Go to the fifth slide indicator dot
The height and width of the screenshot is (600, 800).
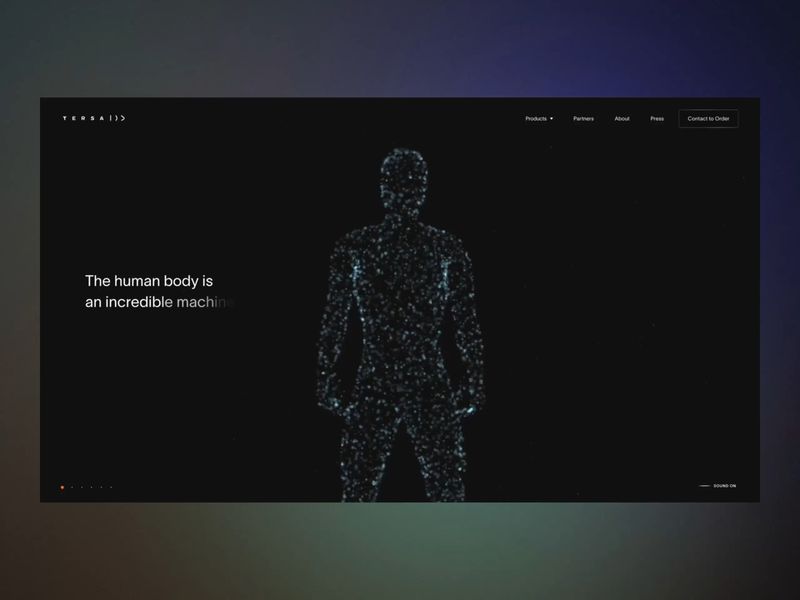[x=102, y=487]
